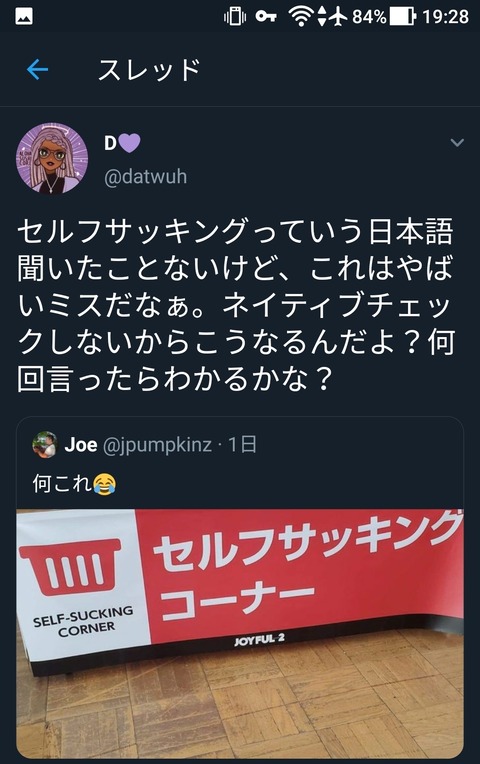Tap Joe's display name in quote

(x=81, y=445)
